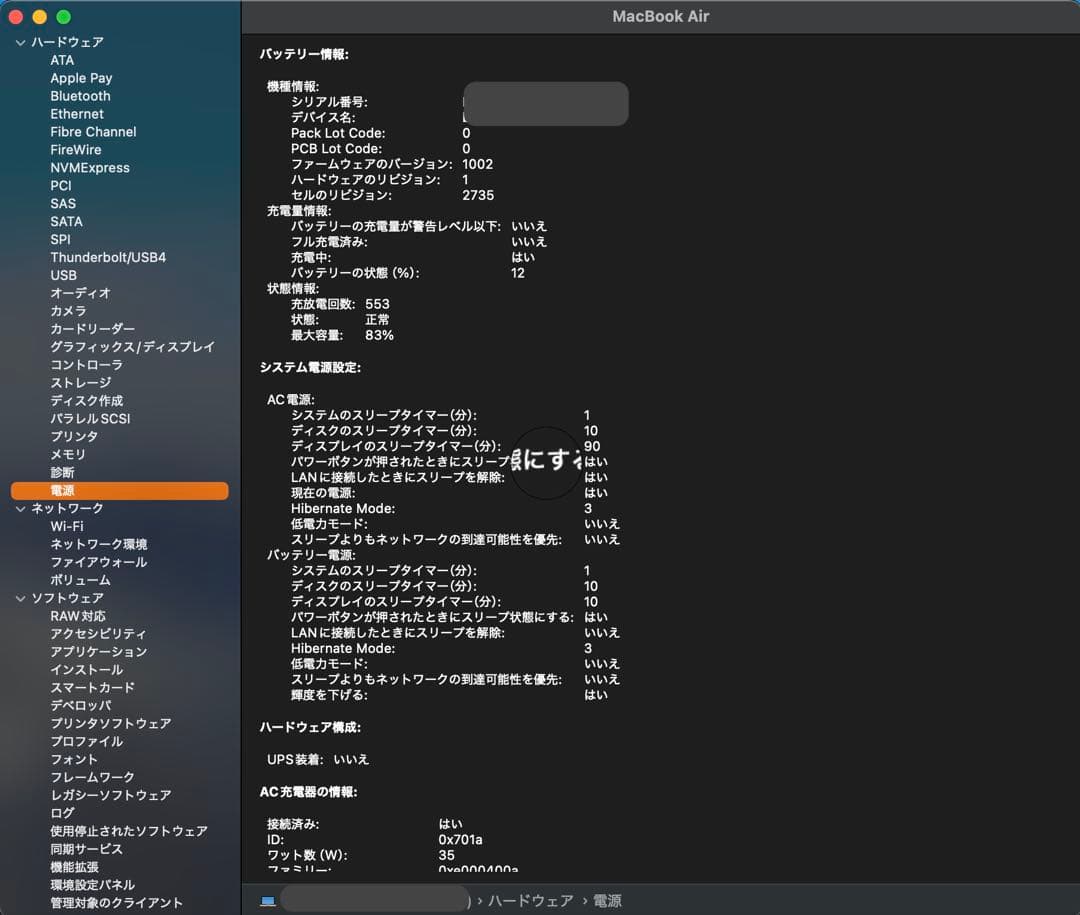Viewport: 1080px width, 915px height.
Task: Open スマートカード information
Action: pyautogui.click(x=92, y=688)
